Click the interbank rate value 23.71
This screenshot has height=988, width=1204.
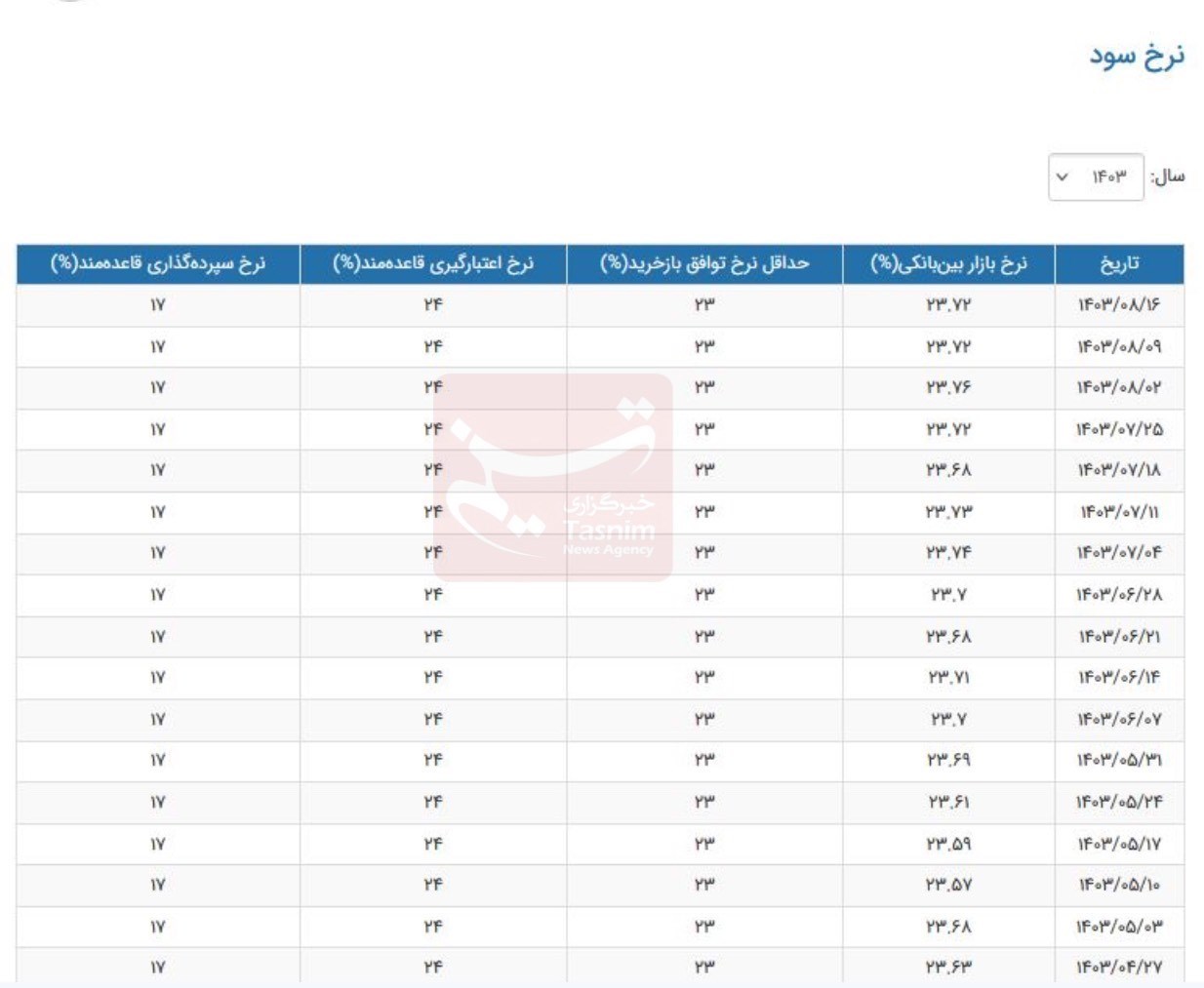948,678
